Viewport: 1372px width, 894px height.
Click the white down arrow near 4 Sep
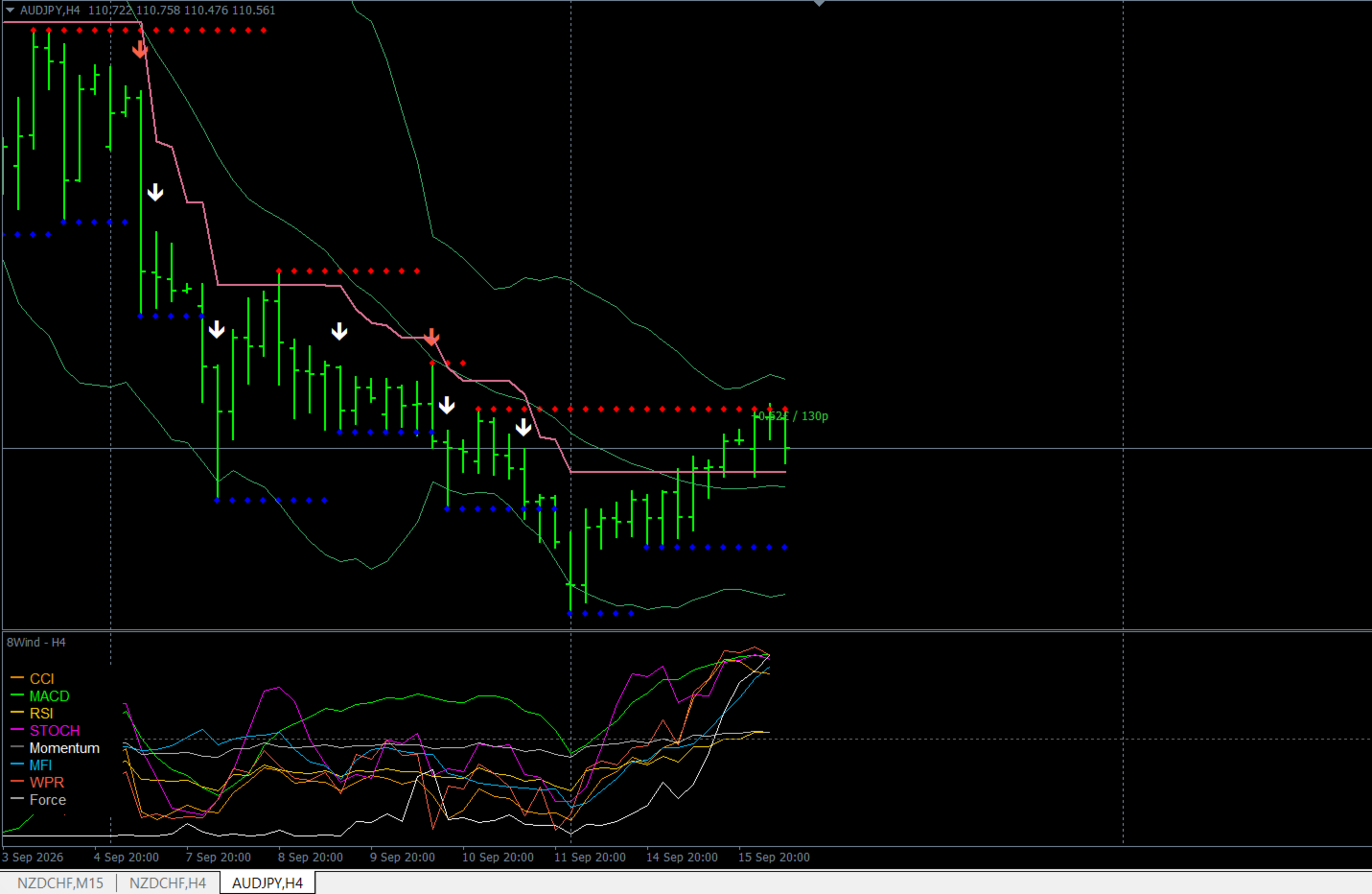(x=155, y=193)
